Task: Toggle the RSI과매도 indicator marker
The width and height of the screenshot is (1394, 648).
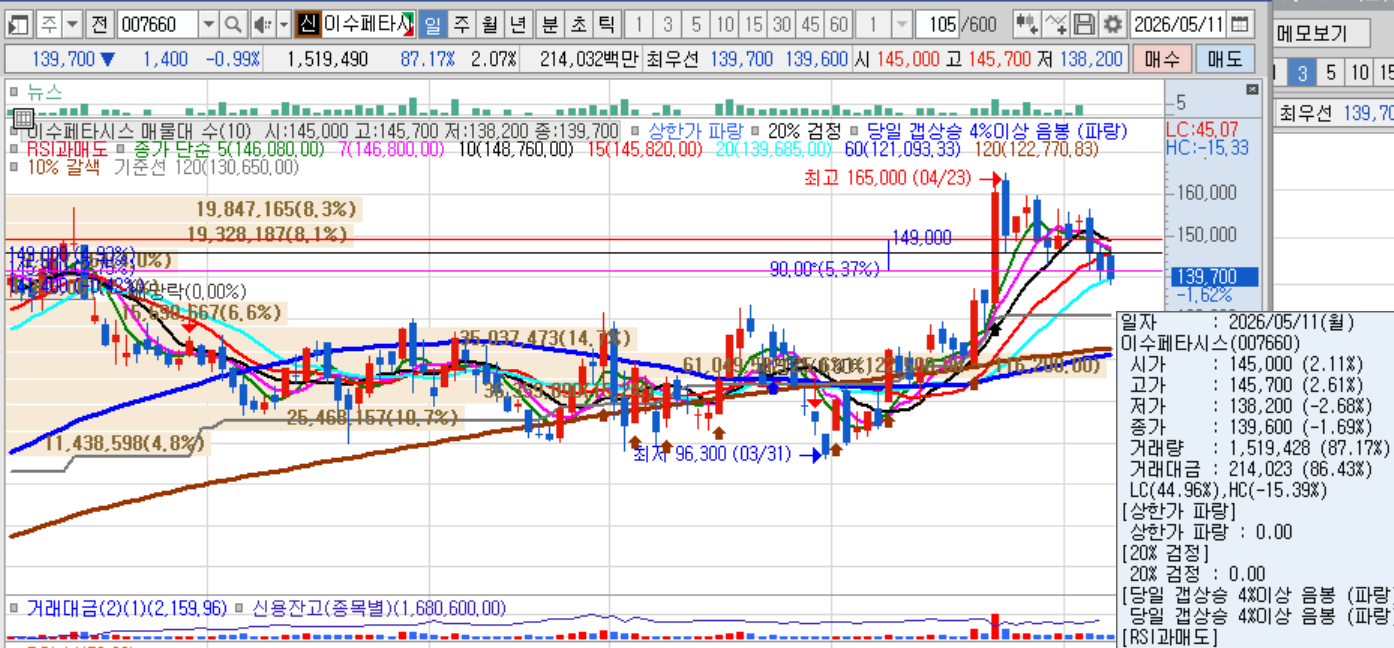Action: tap(15, 149)
